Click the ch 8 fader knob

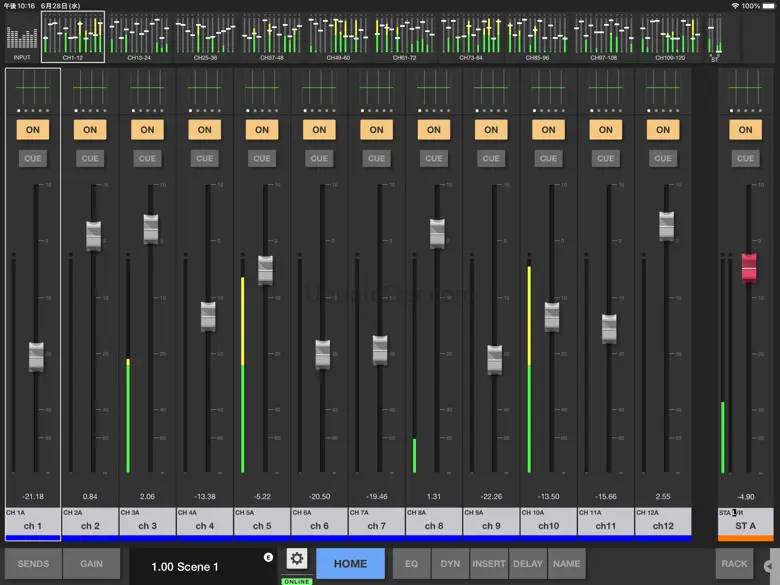click(437, 233)
